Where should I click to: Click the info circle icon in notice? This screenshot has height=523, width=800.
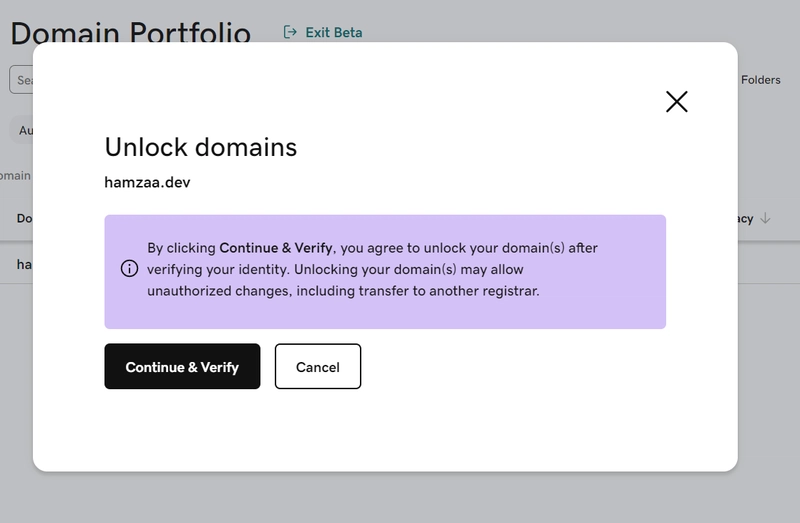click(x=129, y=268)
